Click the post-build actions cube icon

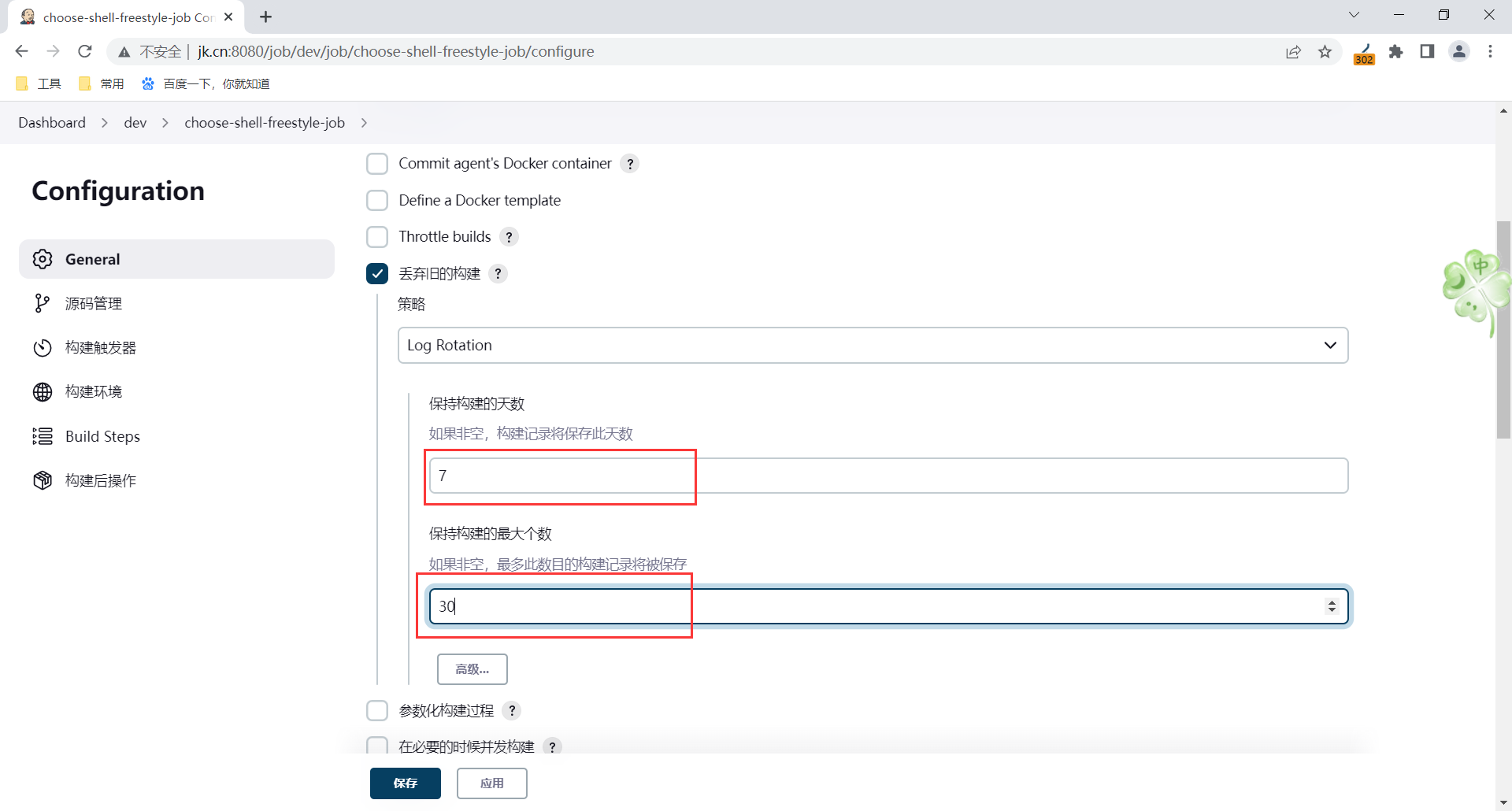coord(43,480)
